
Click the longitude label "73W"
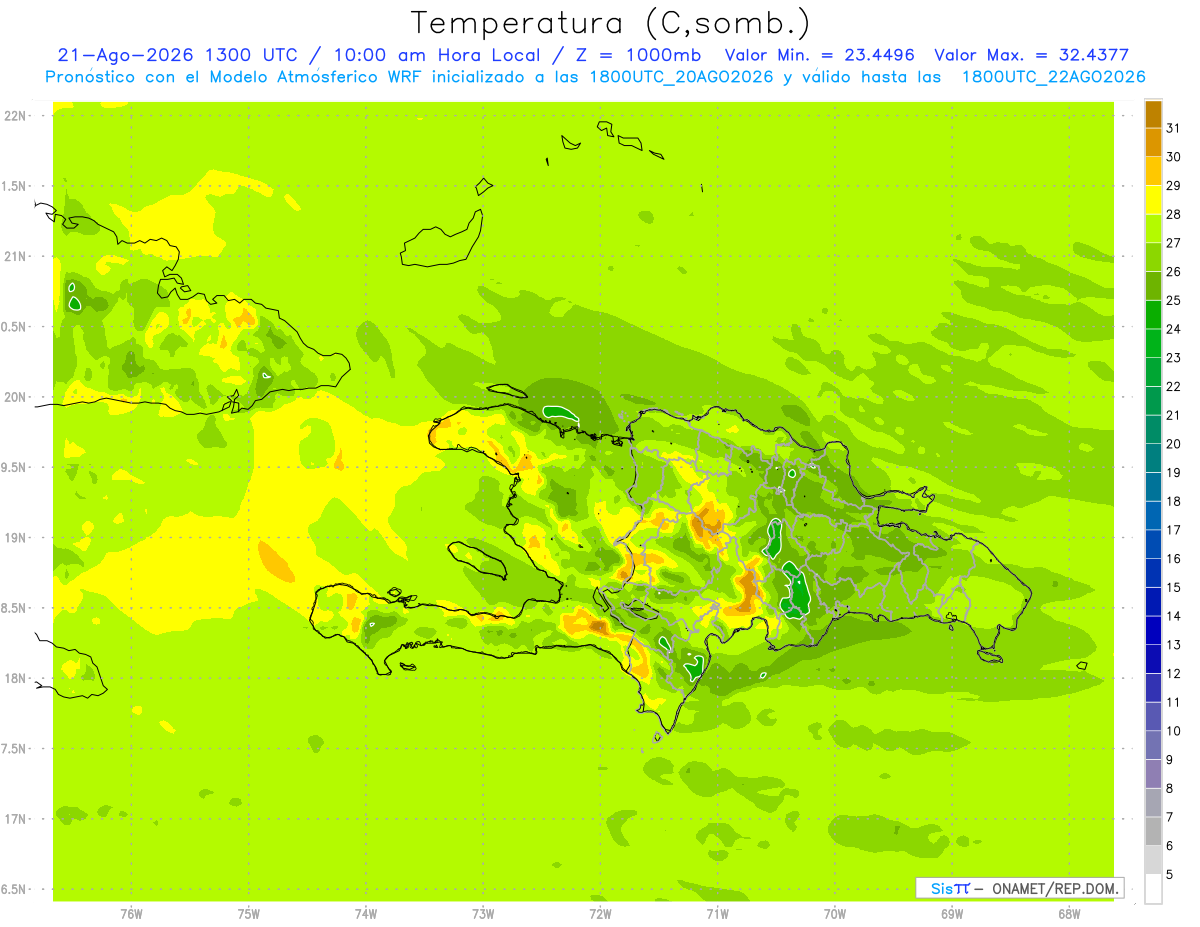(x=483, y=914)
